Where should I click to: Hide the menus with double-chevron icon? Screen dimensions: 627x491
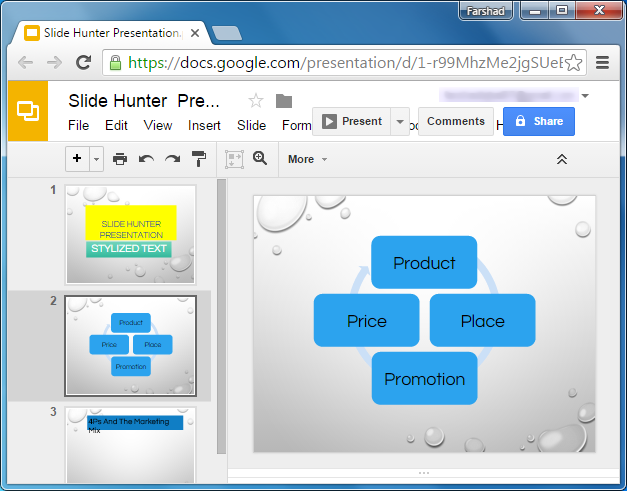(561, 159)
